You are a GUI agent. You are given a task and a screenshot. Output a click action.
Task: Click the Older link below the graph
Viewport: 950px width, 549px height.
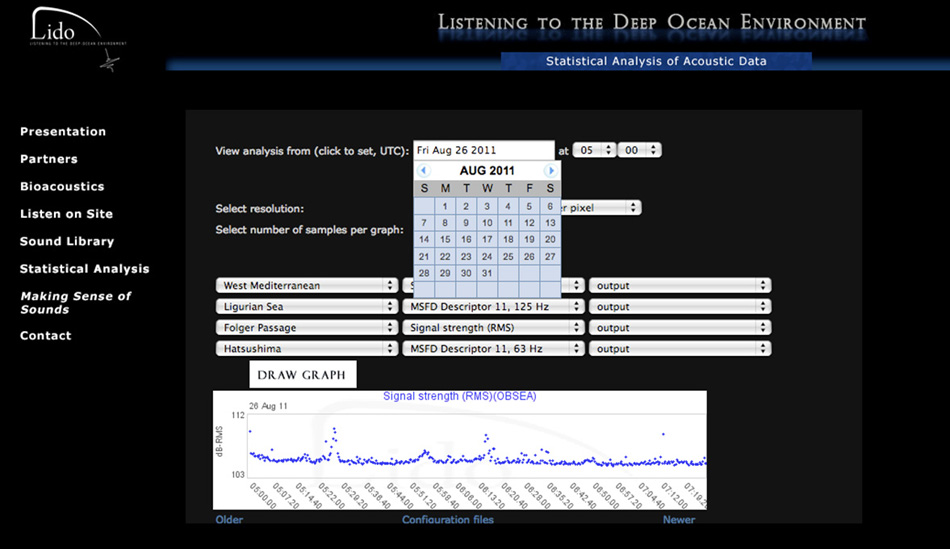(229, 520)
